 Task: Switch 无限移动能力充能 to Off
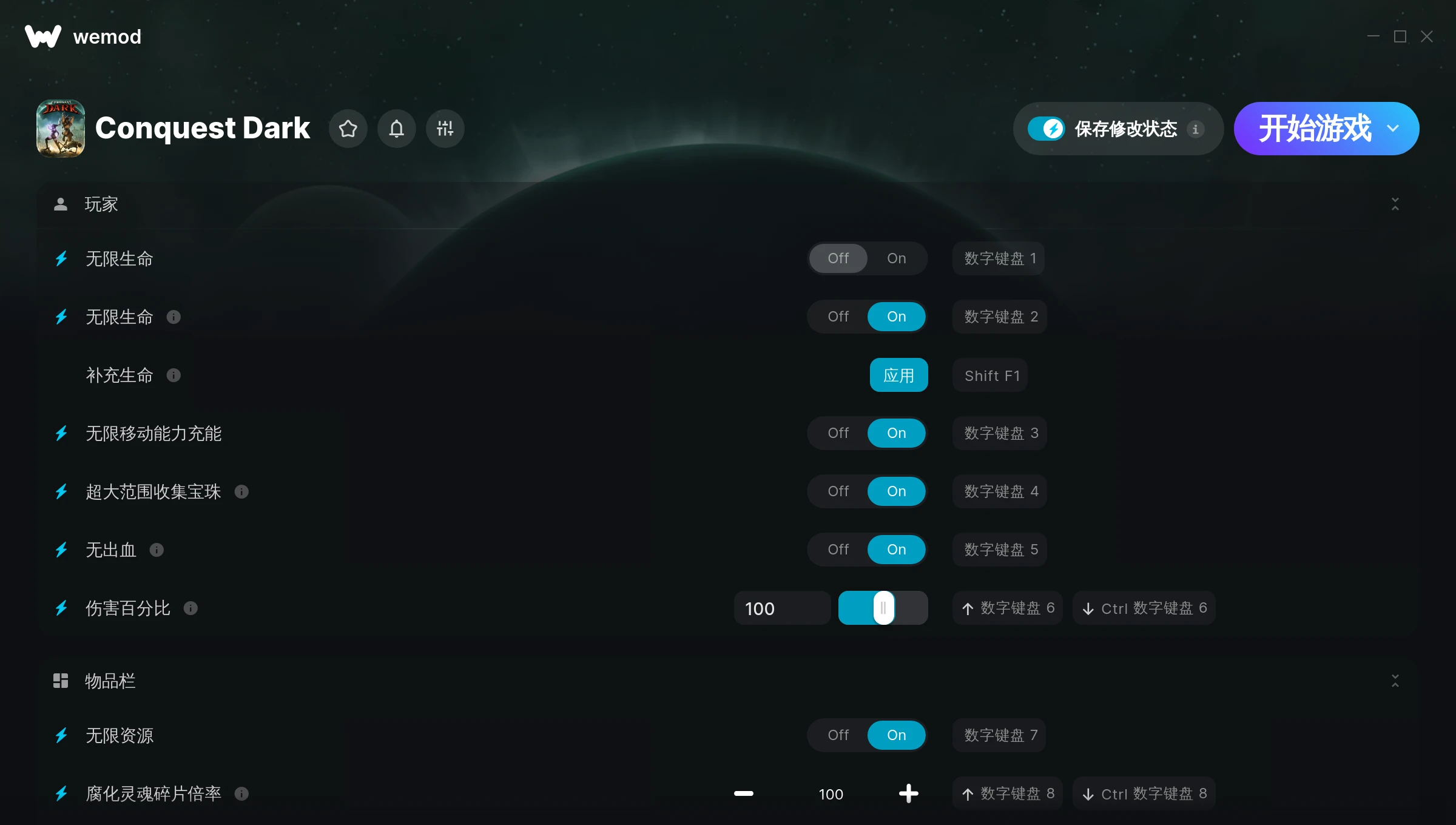838,433
